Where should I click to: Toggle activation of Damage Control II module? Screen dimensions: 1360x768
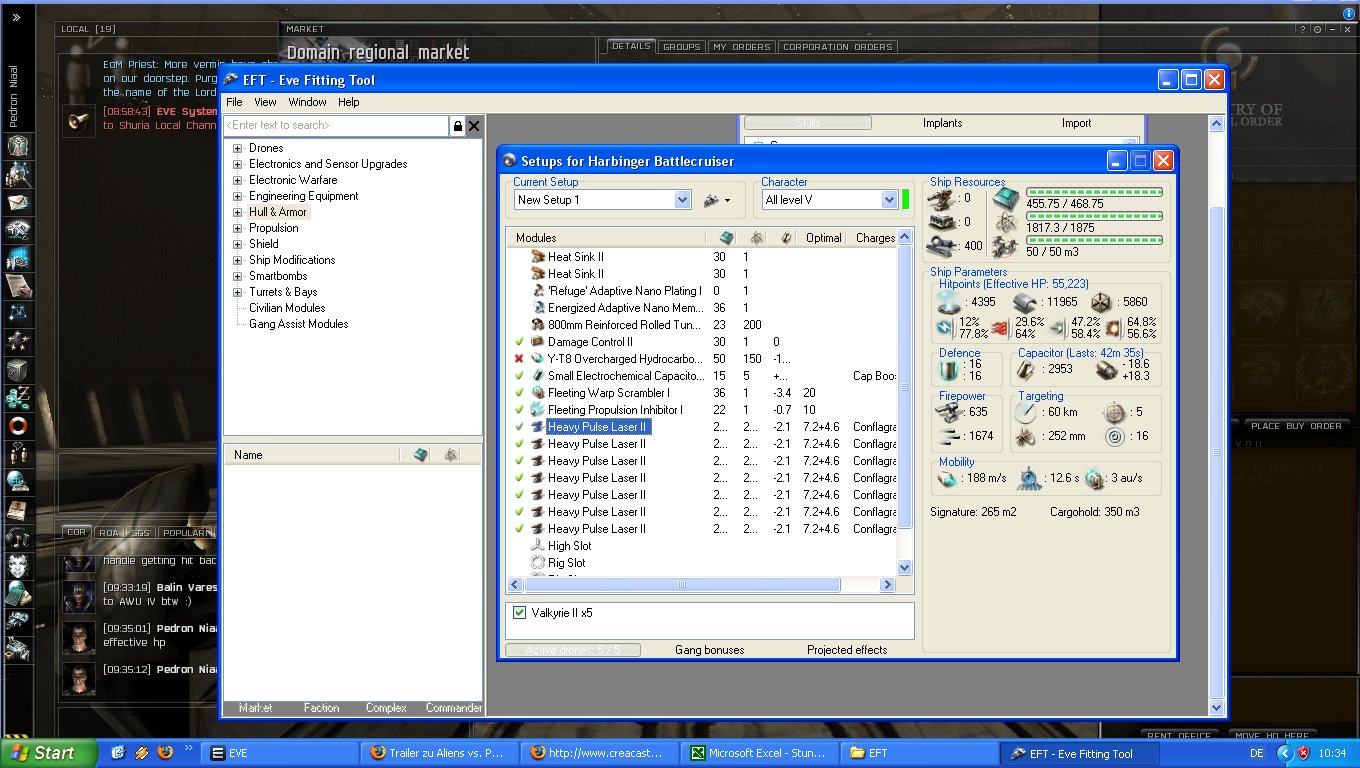(519, 342)
